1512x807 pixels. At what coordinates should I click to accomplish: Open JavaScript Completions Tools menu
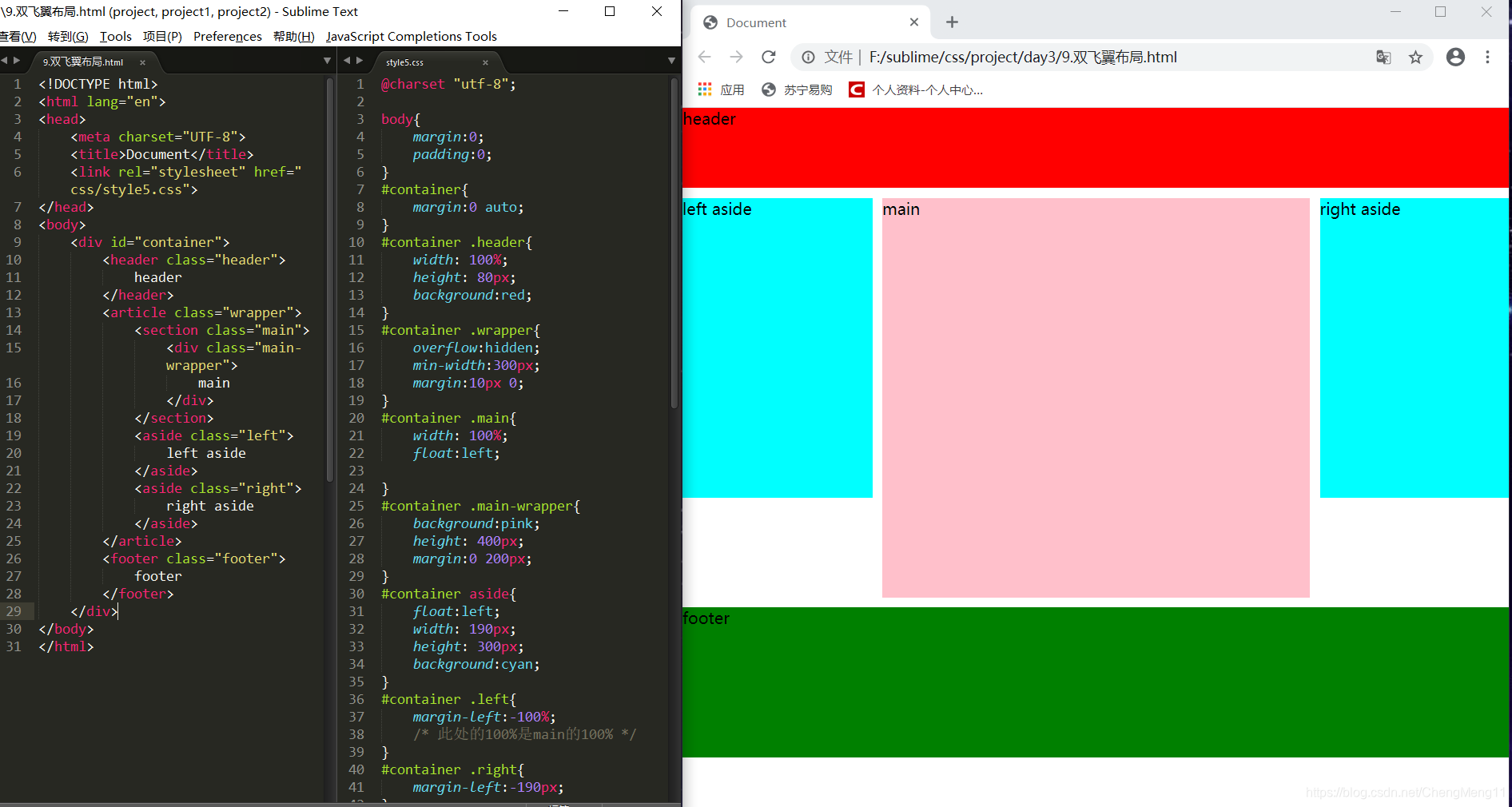411,36
